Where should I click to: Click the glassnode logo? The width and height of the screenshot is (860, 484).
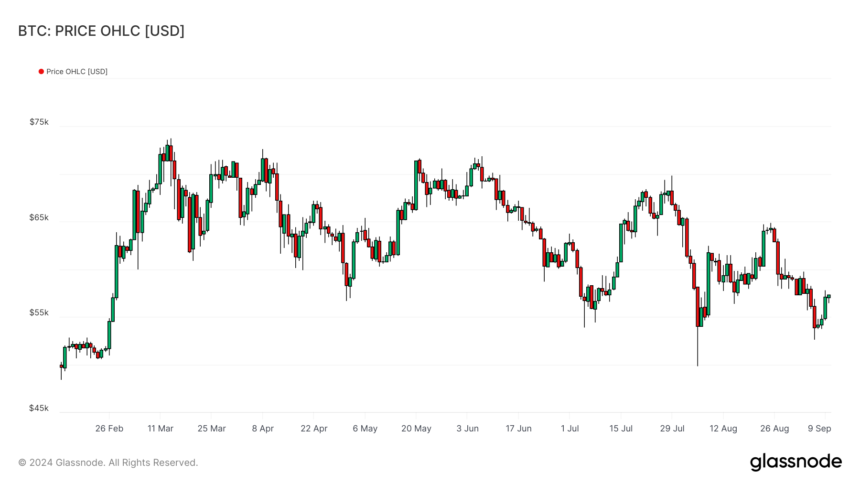pyautogui.click(x=795, y=462)
